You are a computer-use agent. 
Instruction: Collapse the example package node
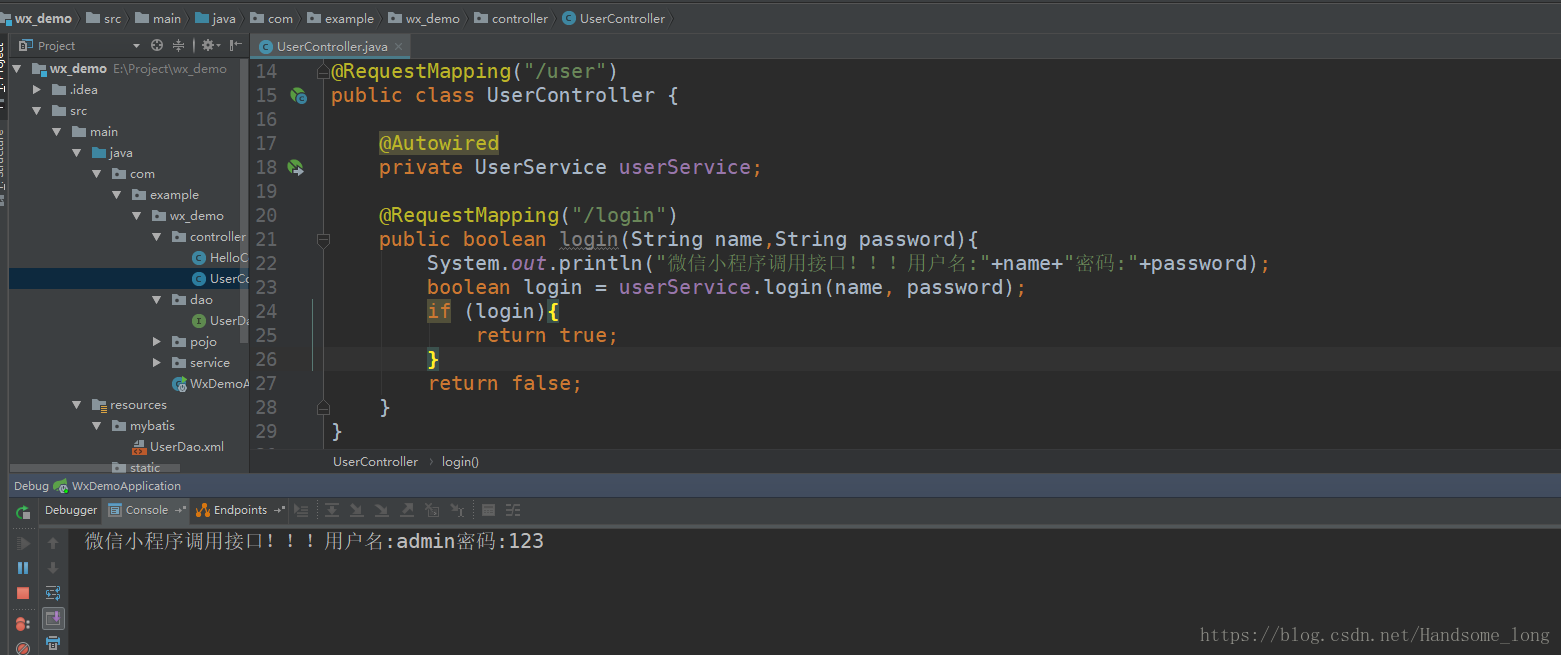point(117,195)
